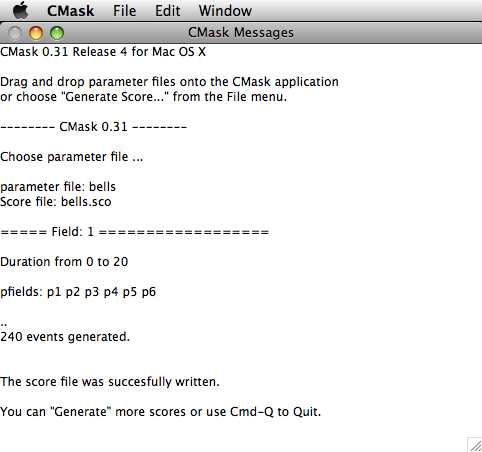The height and width of the screenshot is (452, 482).
Task: Open the CMask application menu
Action: 70,11
